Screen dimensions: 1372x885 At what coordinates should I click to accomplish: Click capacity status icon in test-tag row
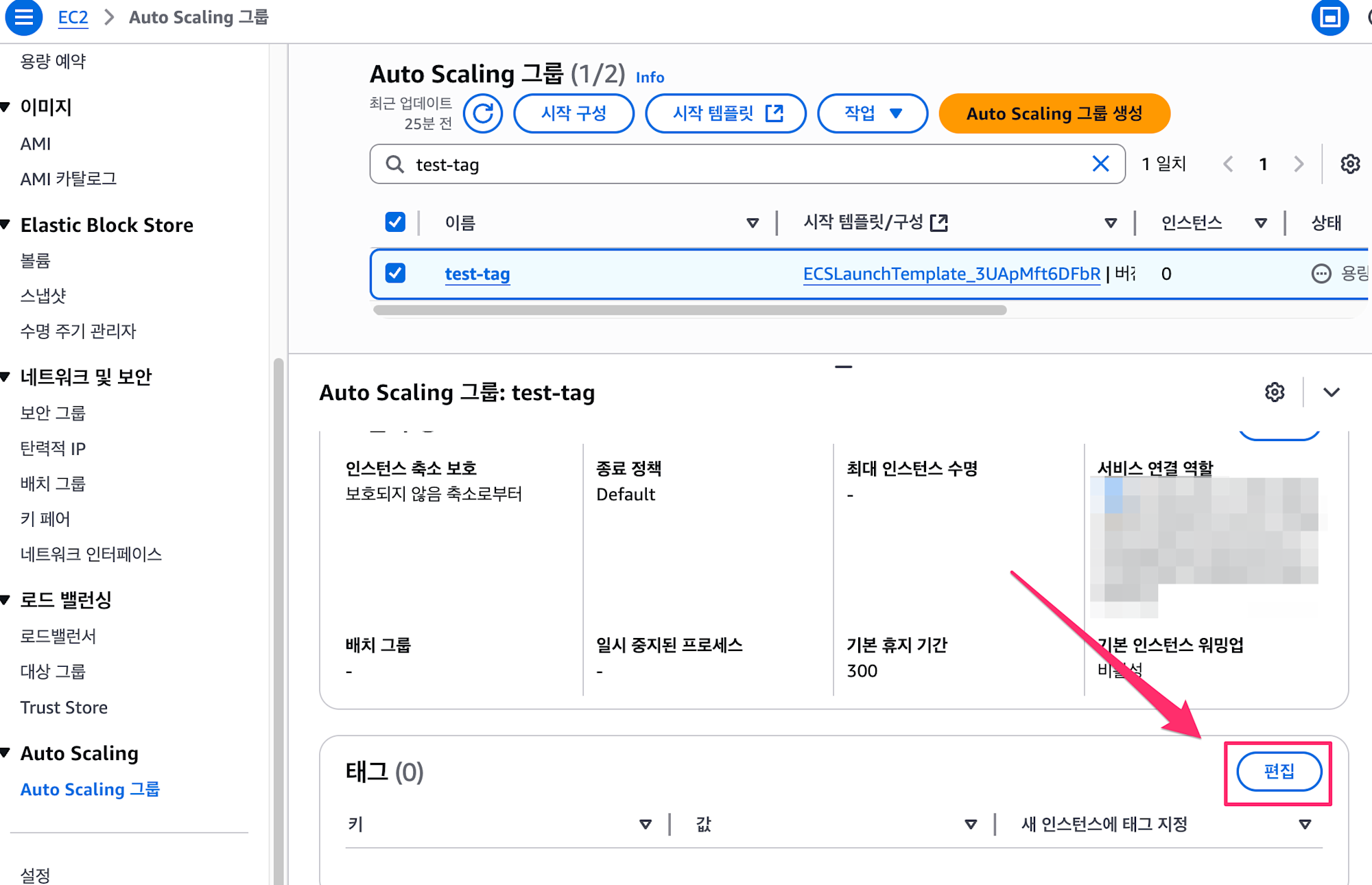tap(1321, 274)
